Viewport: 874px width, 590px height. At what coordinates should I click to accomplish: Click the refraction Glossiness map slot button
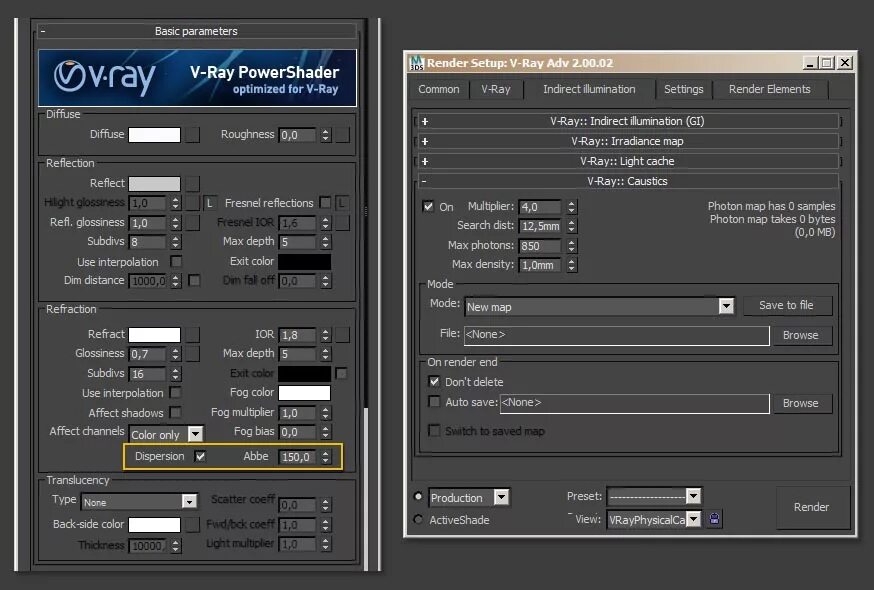click(x=193, y=354)
